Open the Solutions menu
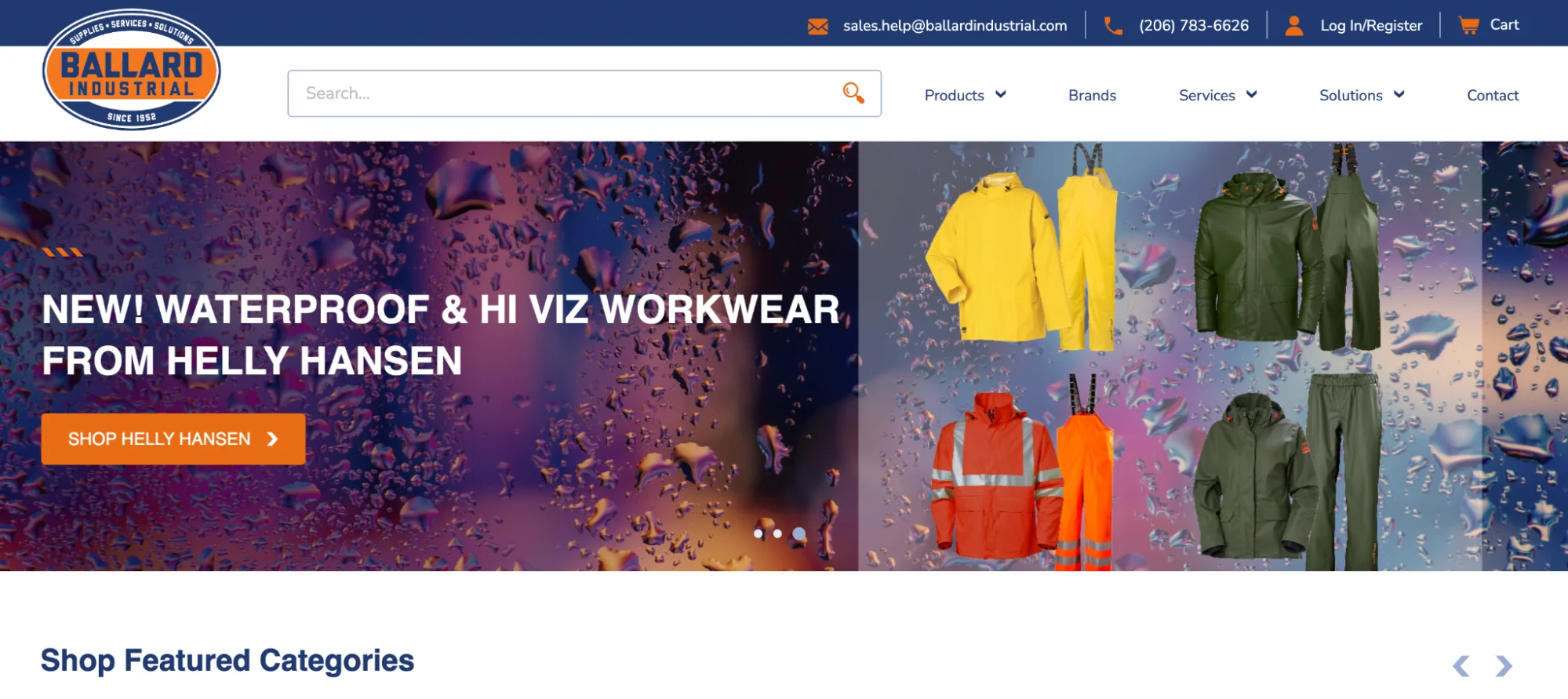Screen dimensions: 1568x699 (x=1351, y=96)
